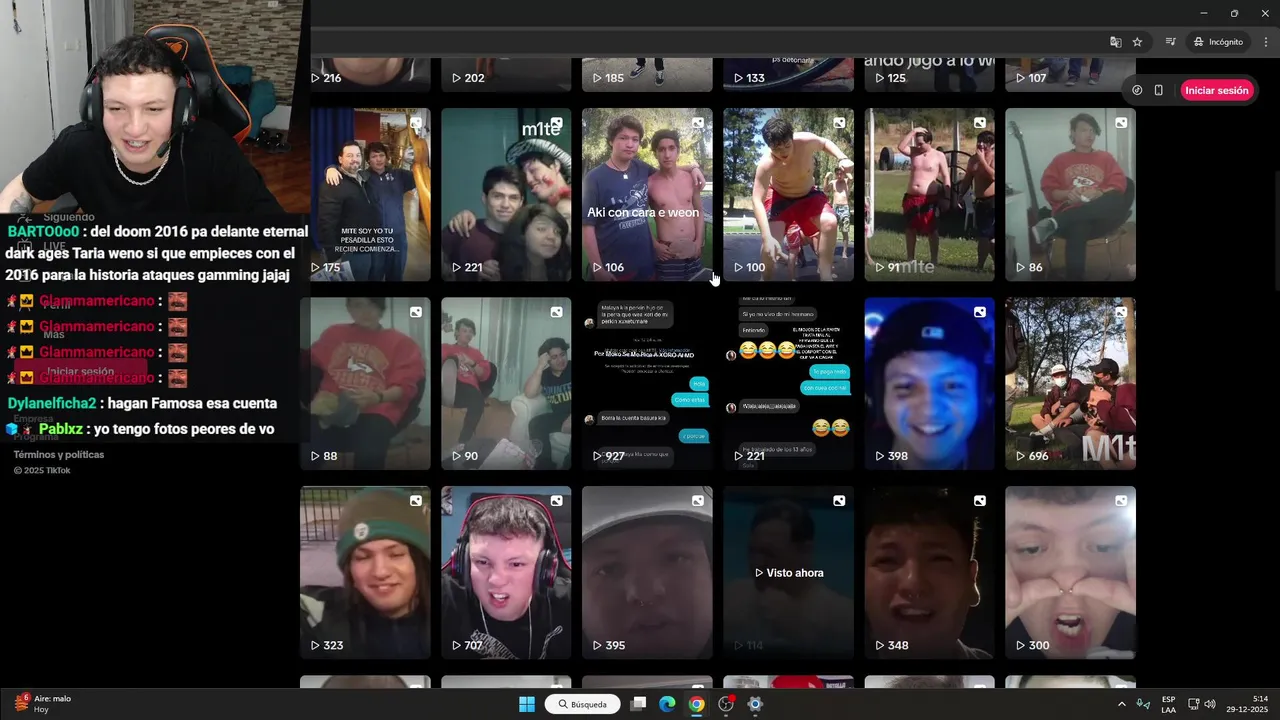Click the network icon in system tray
1280x720 pixels.
1193,704
